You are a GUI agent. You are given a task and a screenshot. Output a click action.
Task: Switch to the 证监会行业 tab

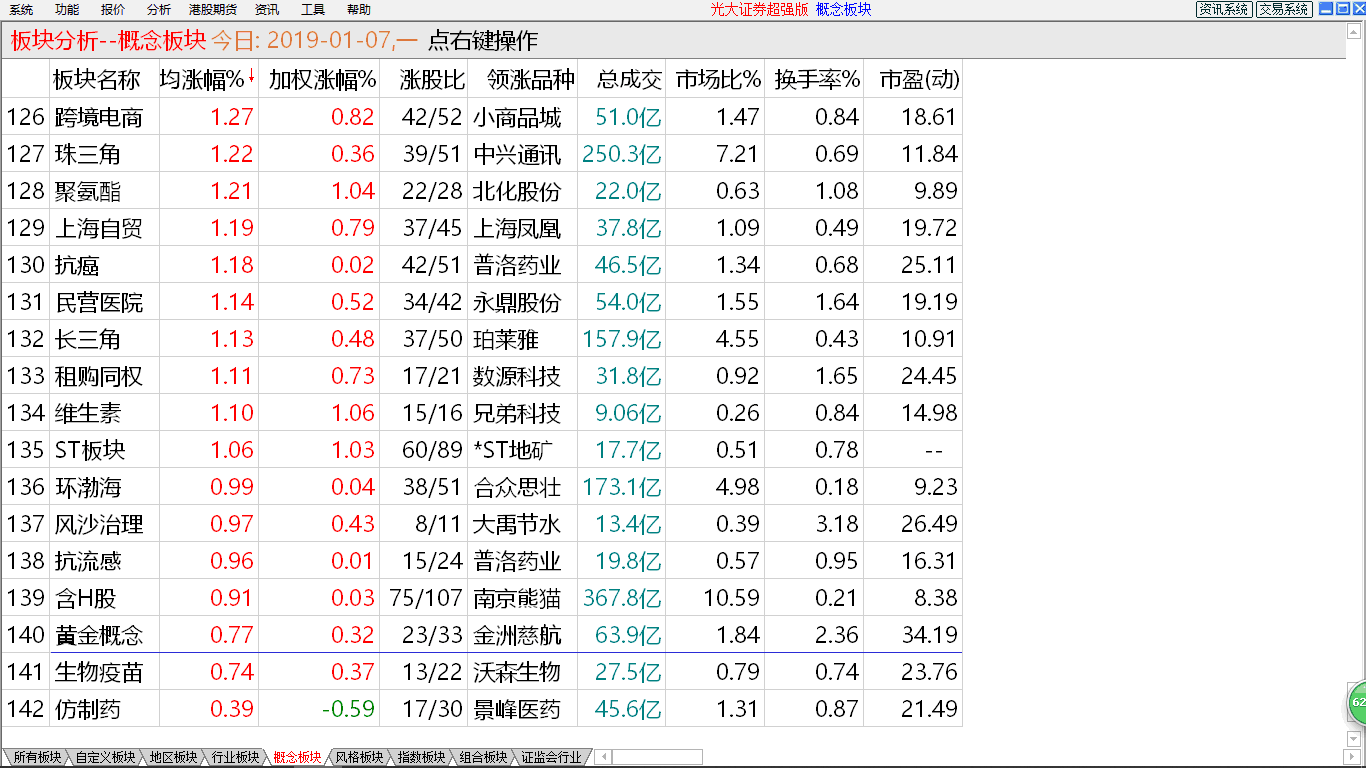(551, 757)
